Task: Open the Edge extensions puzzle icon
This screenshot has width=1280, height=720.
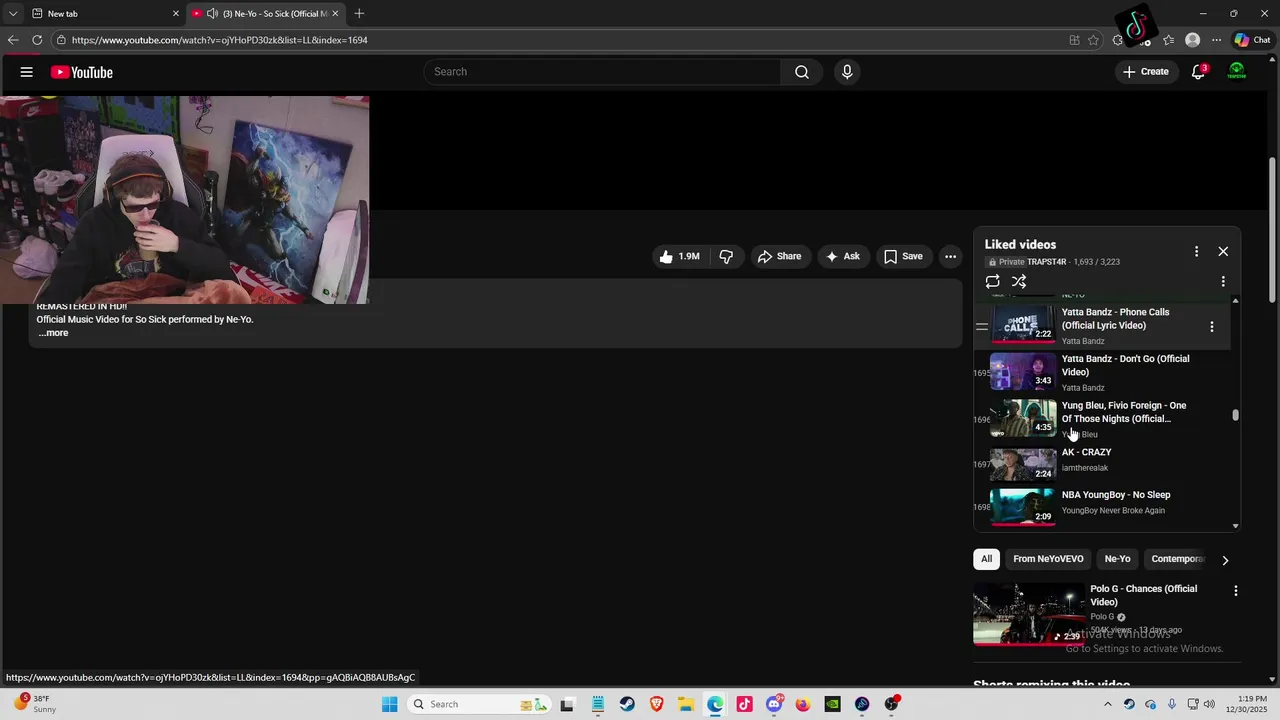Action: click(1118, 40)
